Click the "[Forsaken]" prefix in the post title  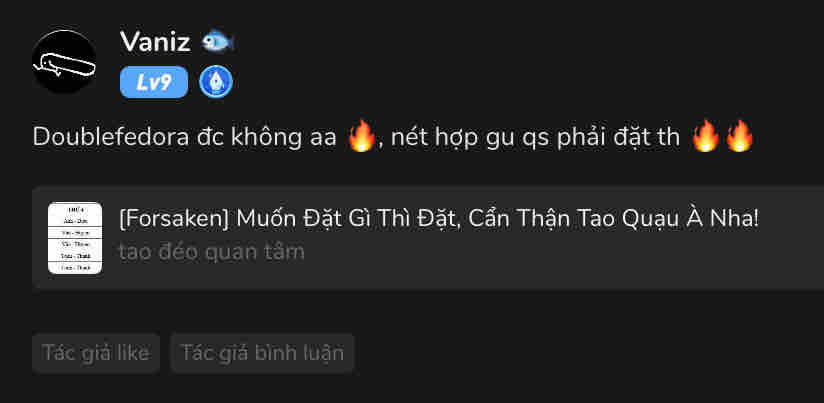174,220
